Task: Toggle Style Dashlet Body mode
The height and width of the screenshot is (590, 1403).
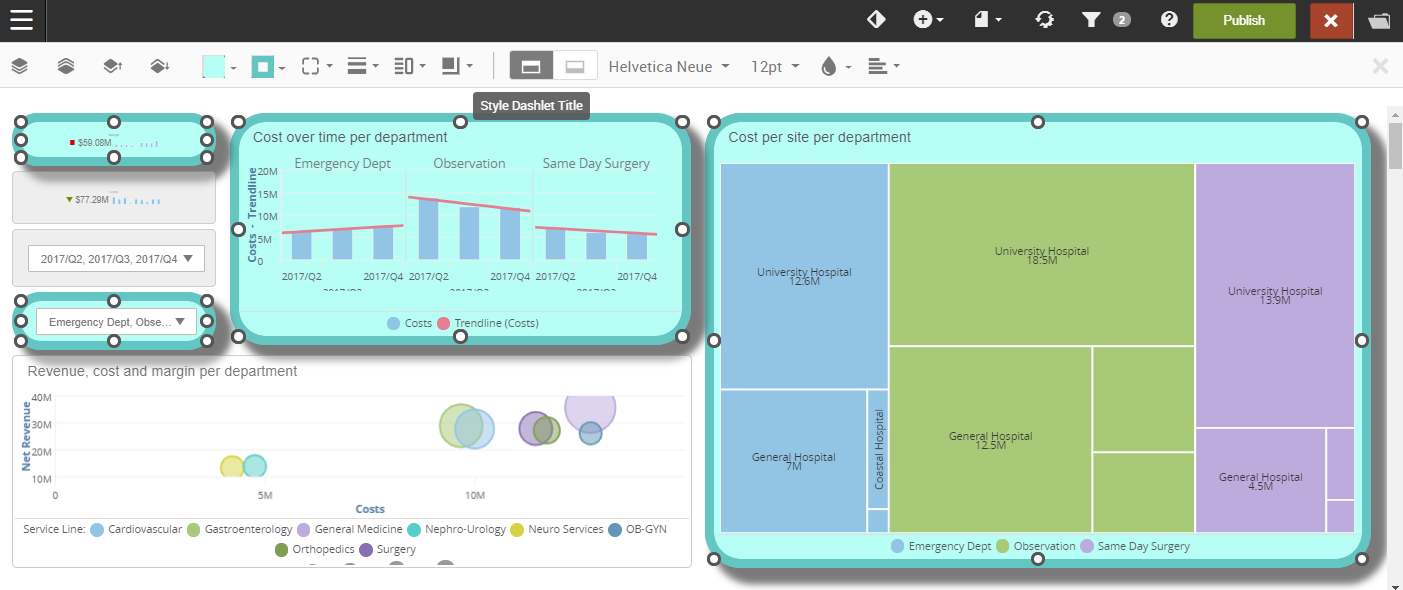Action: click(x=575, y=66)
